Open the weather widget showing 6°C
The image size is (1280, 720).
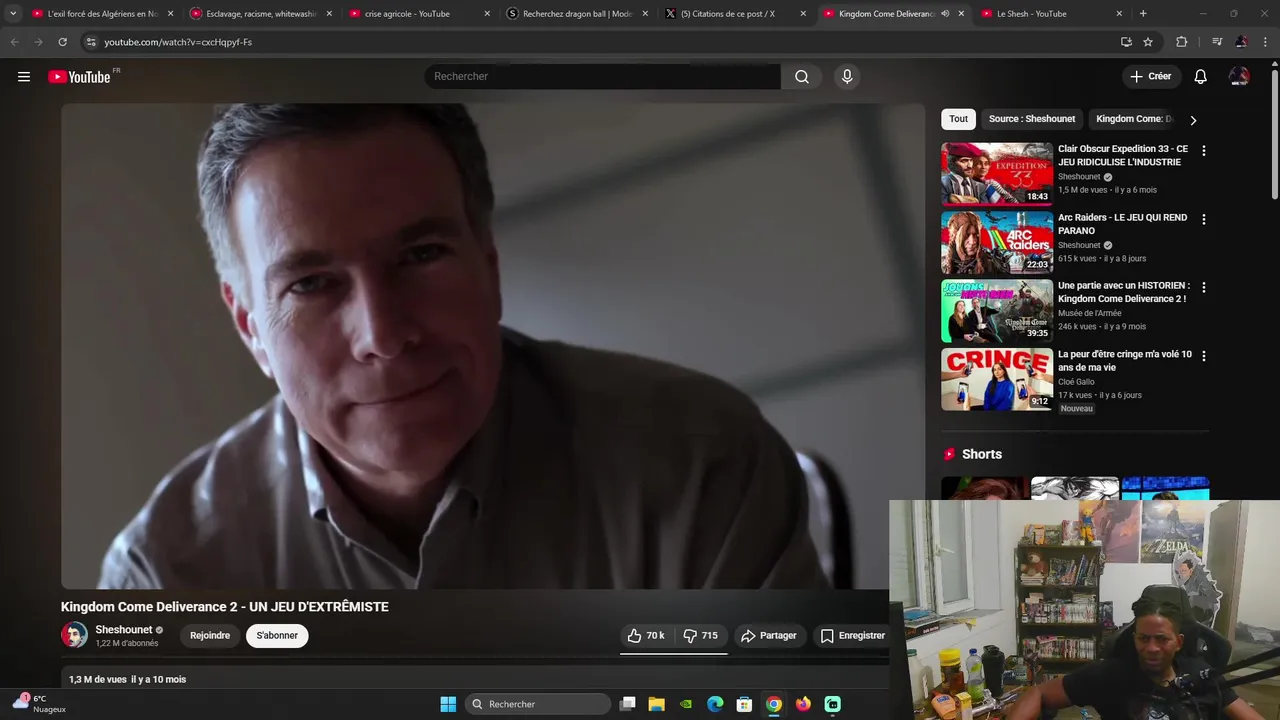40,703
